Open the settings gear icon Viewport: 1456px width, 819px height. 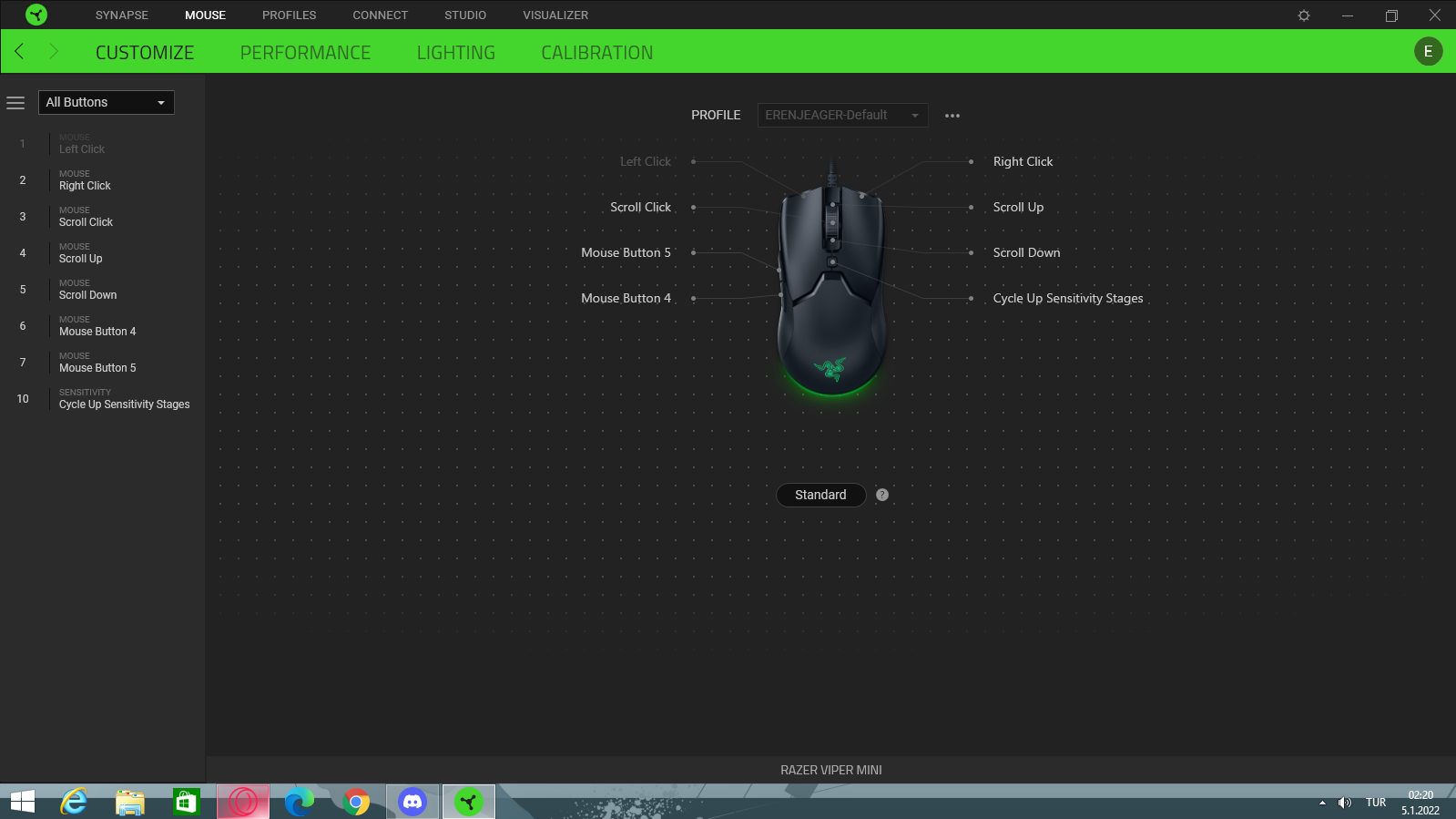pos(1304,15)
